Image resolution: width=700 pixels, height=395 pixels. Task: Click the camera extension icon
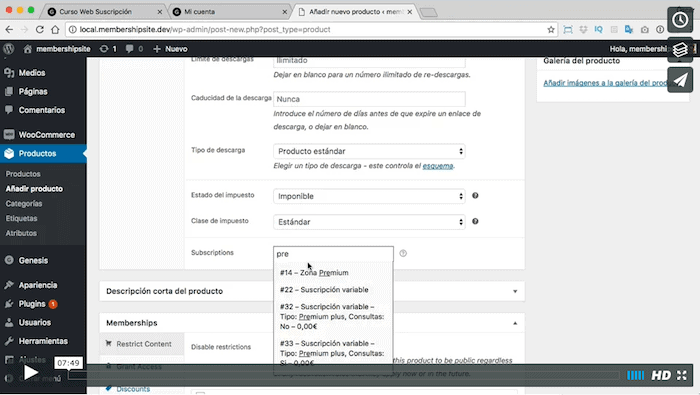point(645,29)
